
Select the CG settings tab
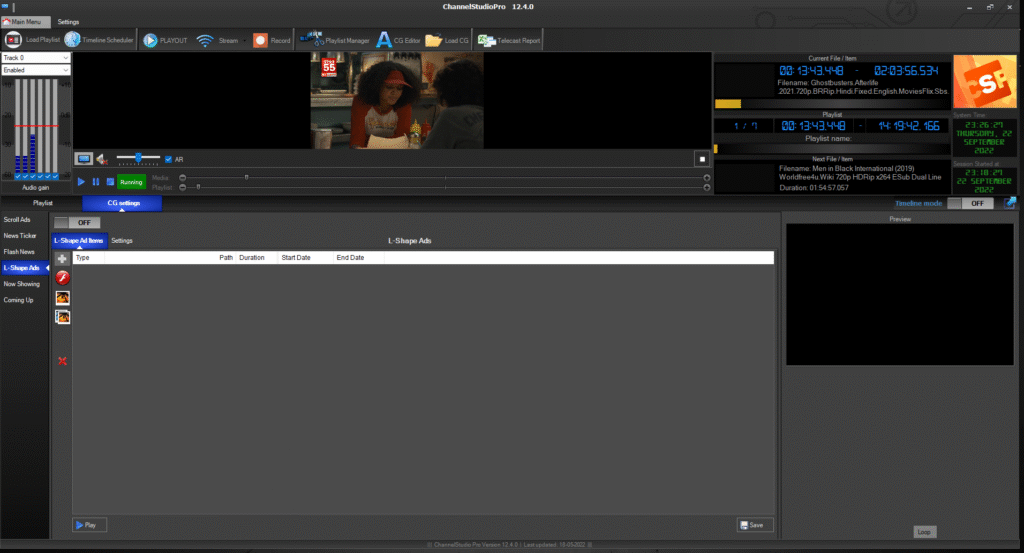coord(122,203)
